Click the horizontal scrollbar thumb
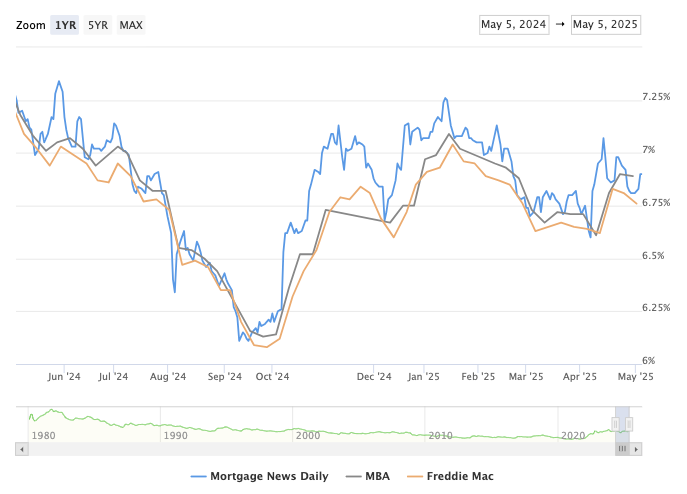Viewport: 687px width, 494px height. tap(622, 449)
